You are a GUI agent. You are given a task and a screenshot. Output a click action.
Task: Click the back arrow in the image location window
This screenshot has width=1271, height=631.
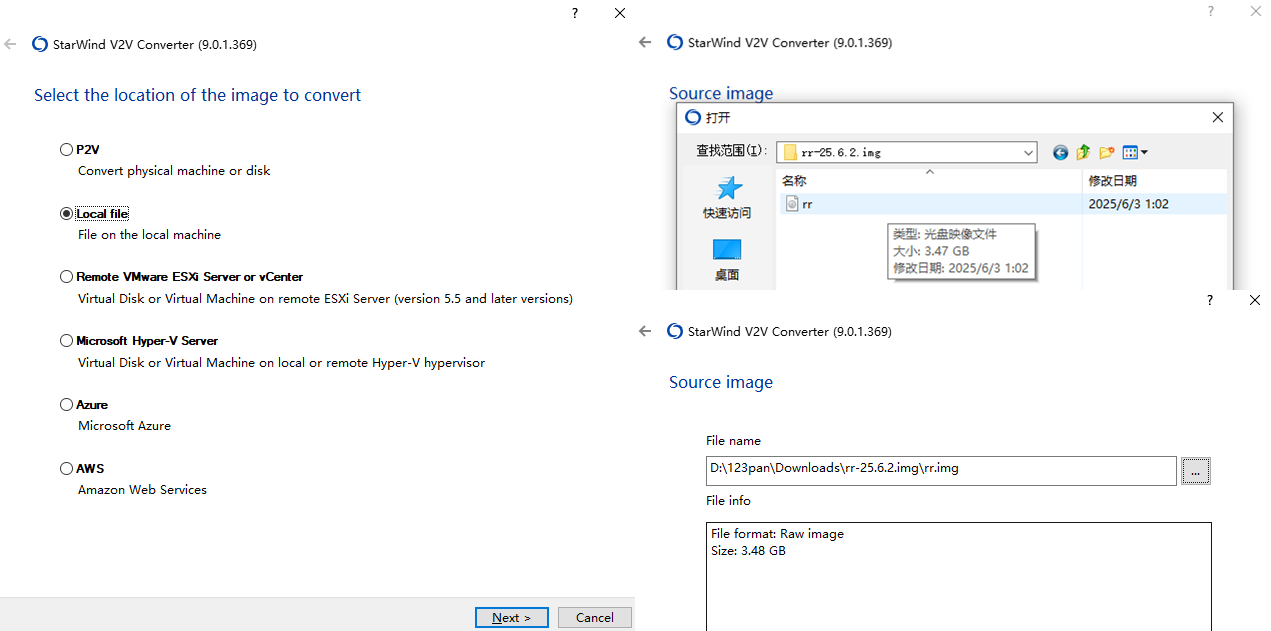click(x=10, y=44)
